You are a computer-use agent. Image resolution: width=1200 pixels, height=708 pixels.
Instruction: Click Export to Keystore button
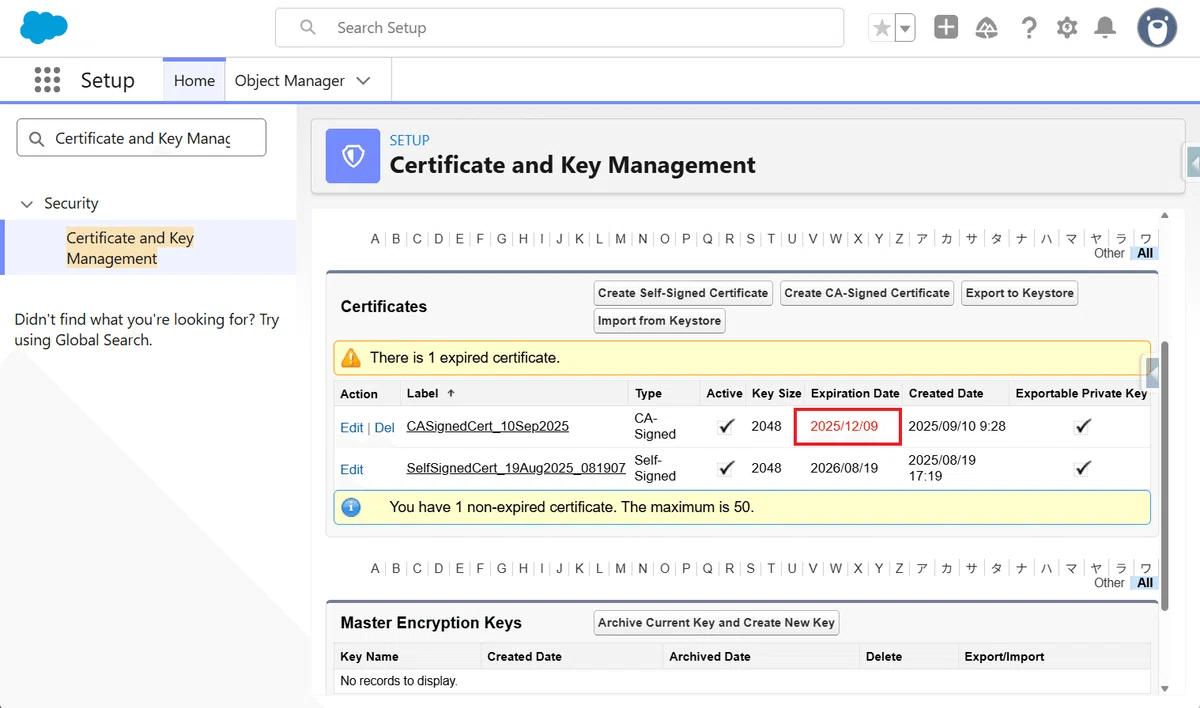pos(1020,293)
